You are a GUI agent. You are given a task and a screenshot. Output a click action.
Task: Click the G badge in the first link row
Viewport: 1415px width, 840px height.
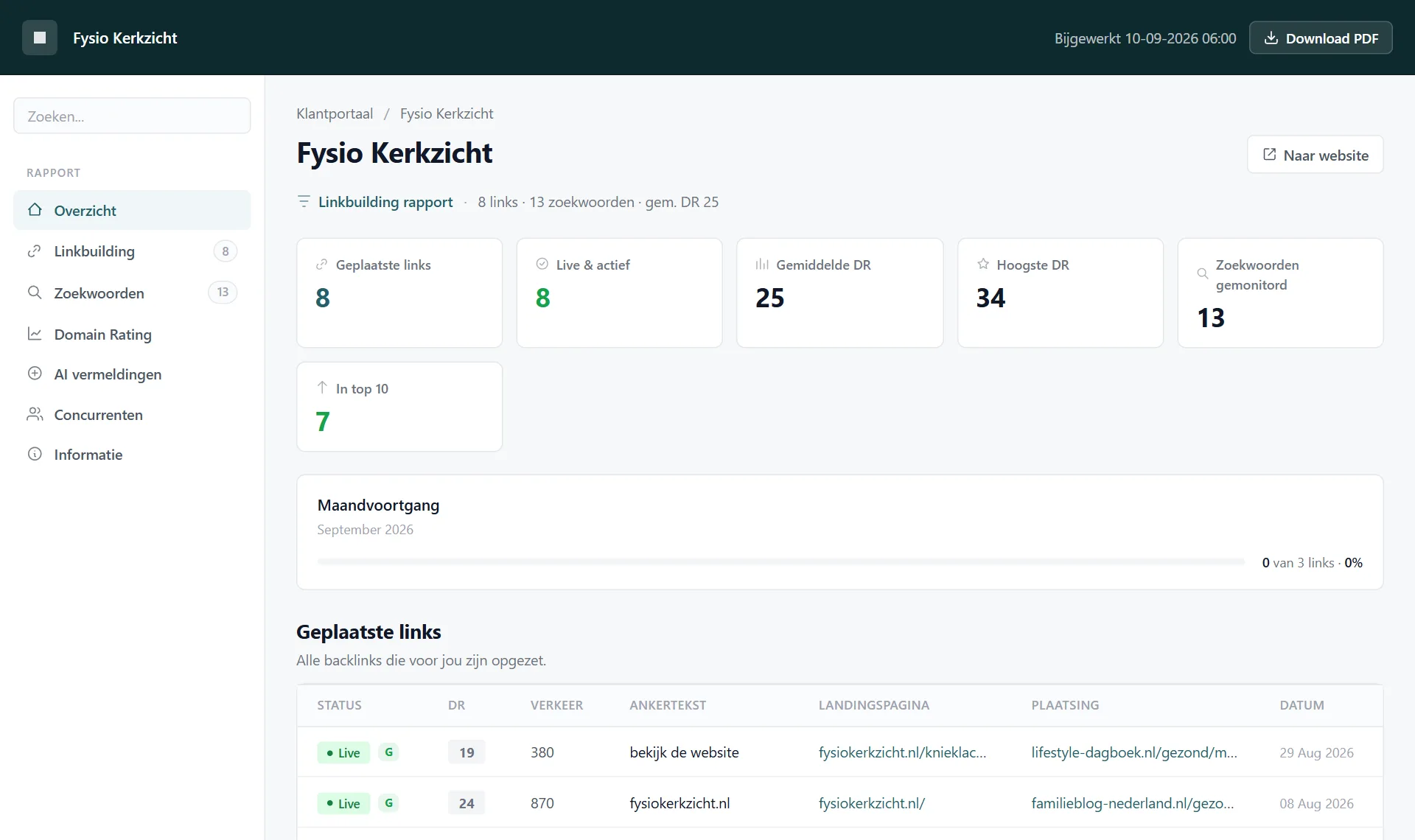click(388, 752)
